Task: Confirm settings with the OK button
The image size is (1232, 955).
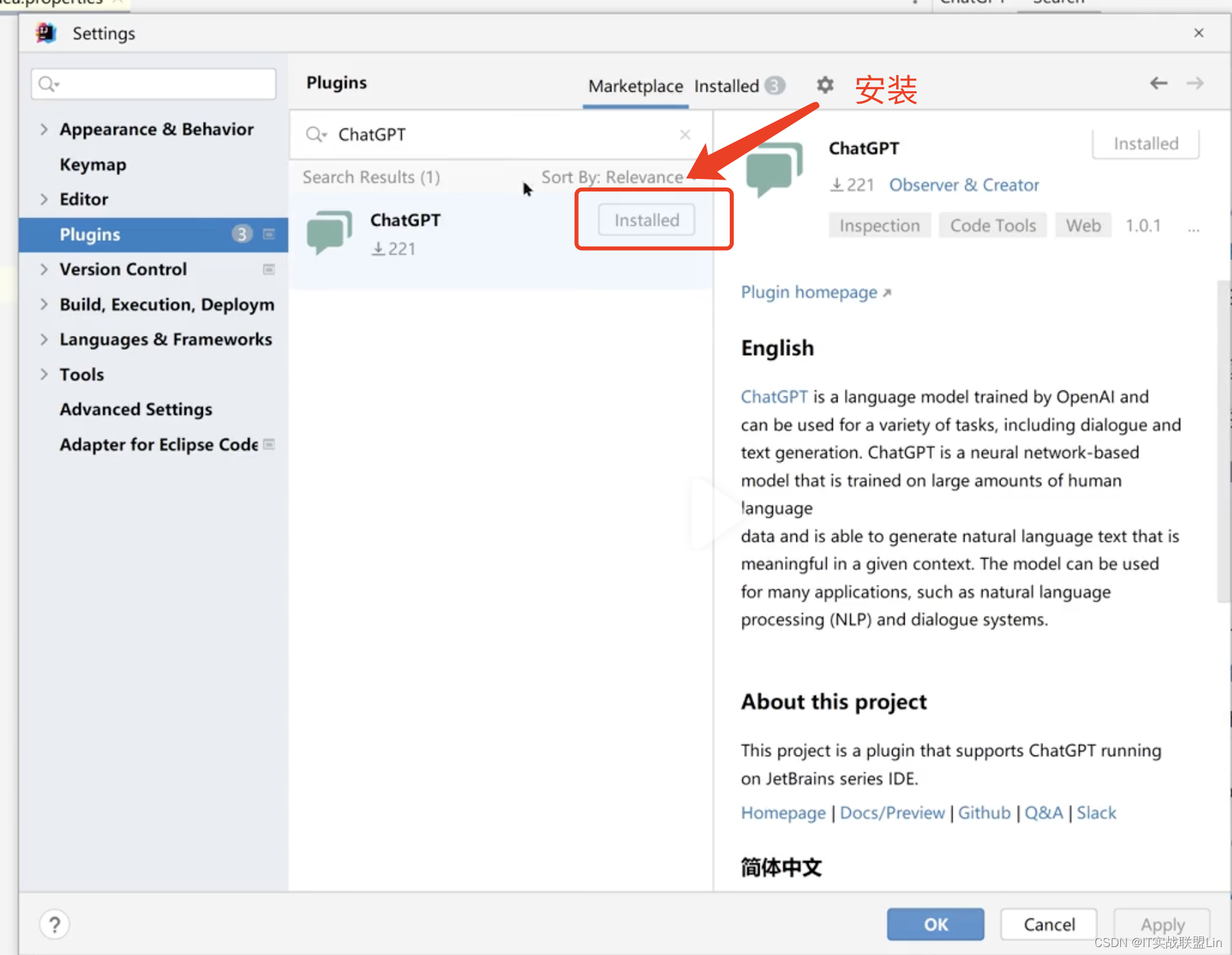Action: 935,924
